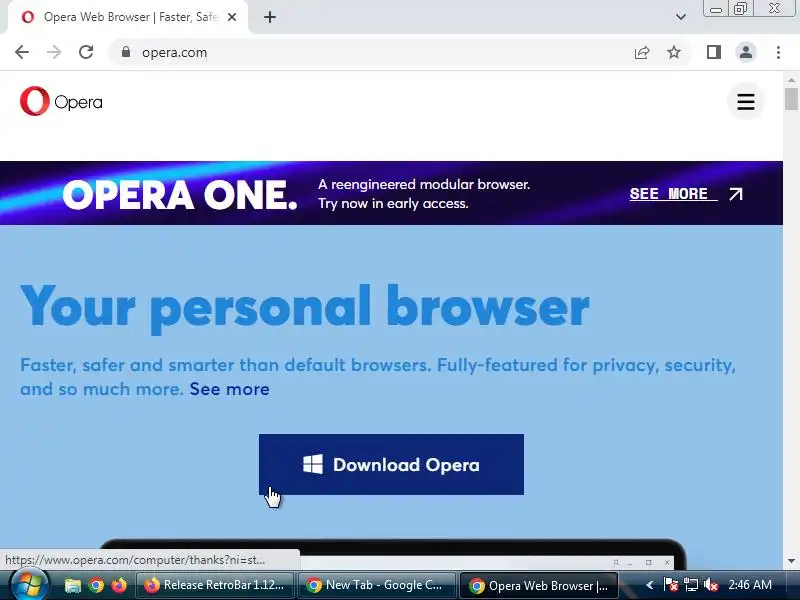Launch Firefox from the quick launch bar

coord(119,585)
